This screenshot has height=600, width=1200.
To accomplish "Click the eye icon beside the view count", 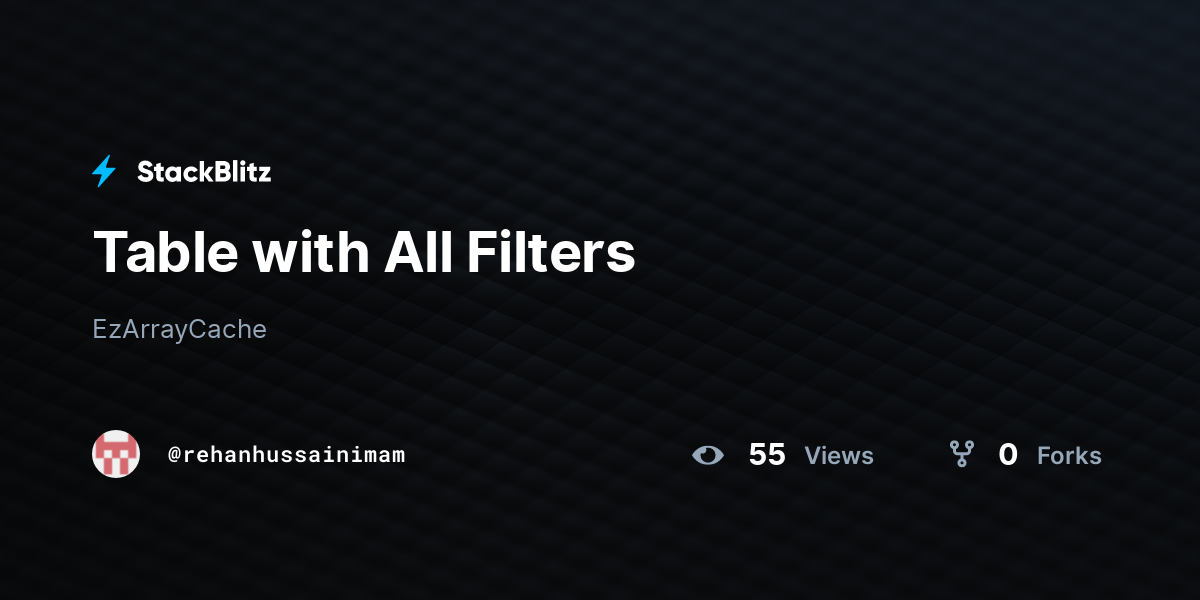I will [708, 455].
